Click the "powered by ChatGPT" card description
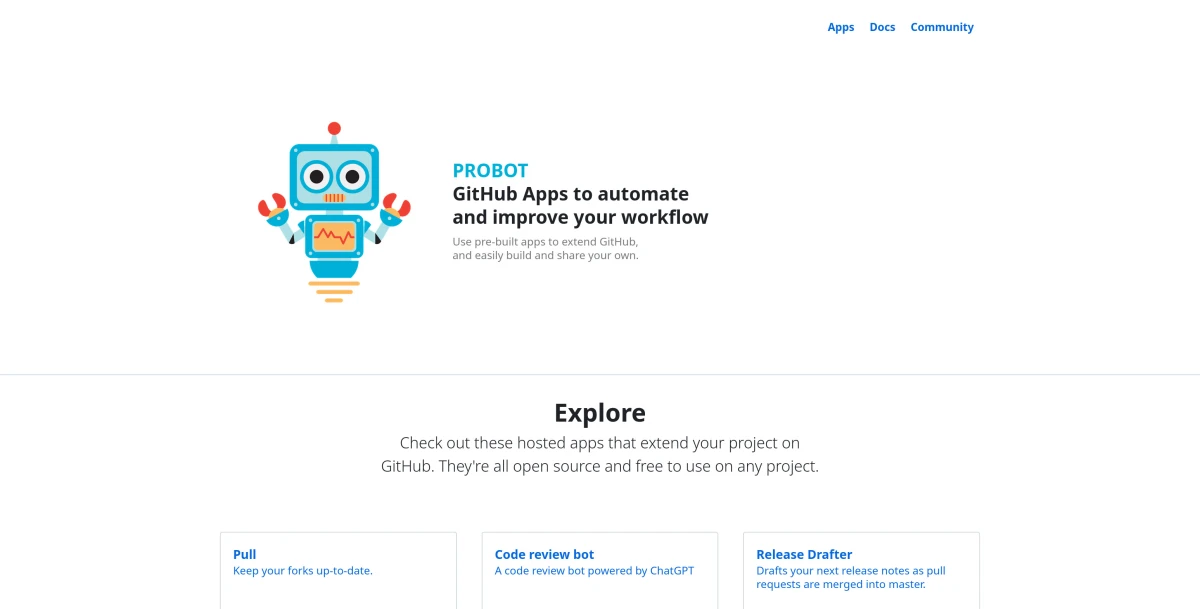This screenshot has width=1200, height=609. pyautogui.click(x=594, y=571)
